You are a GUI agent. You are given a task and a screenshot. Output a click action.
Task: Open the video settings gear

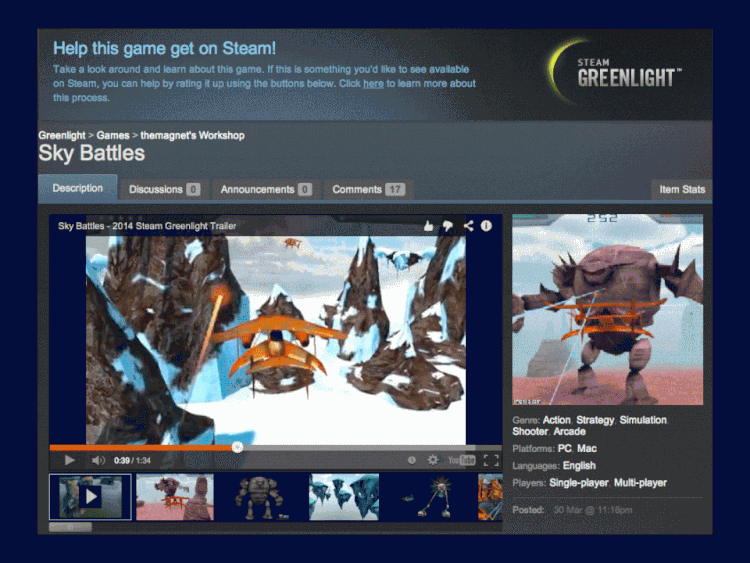(x=432, y=460)
